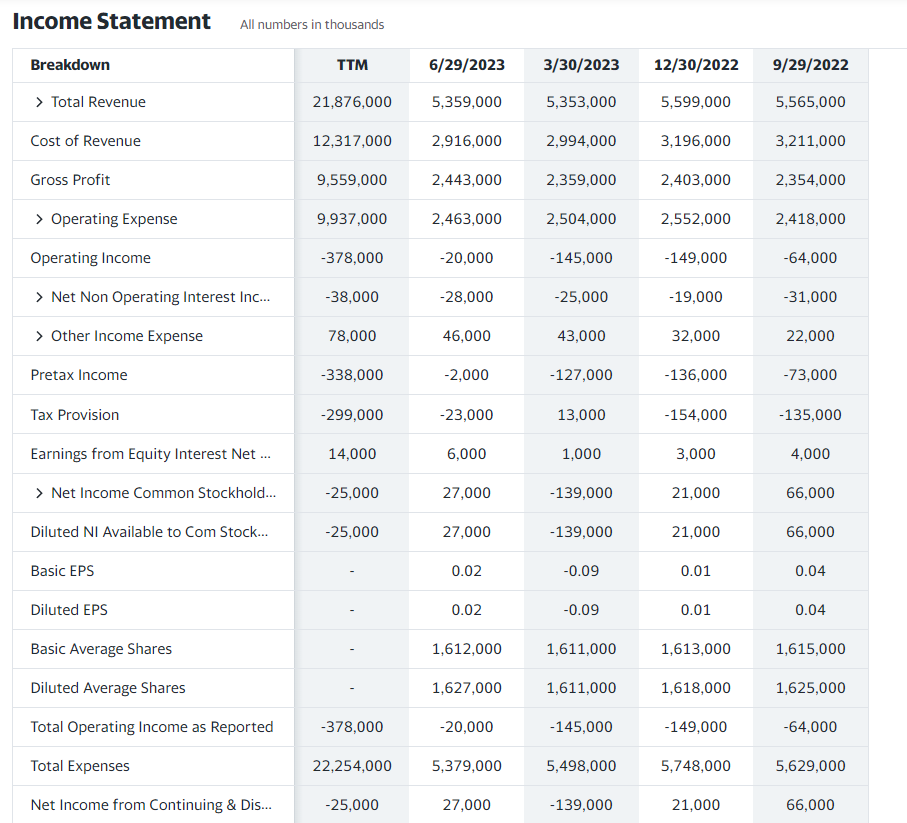The width and height of the screenshot is (907, 823).
Task: Expand Net Non Operating Interest row
Action: 39,297
